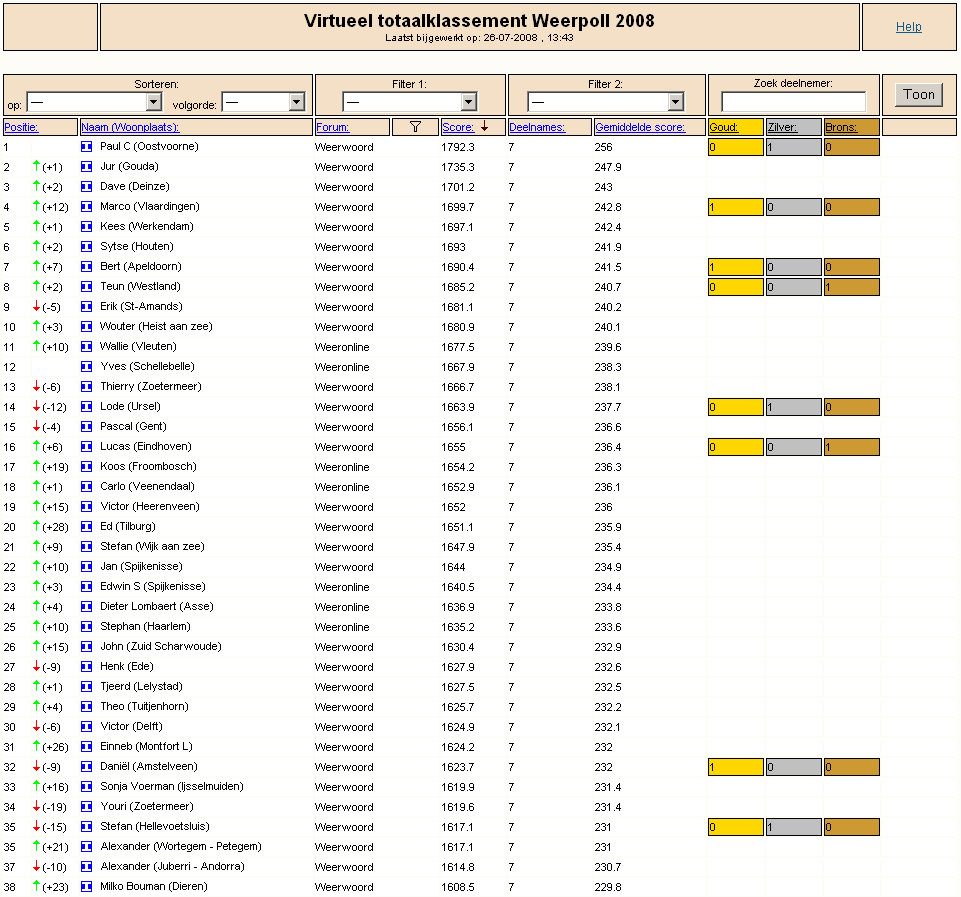Click the funnel filter icon in header
This screenshot has height=897, width=961.
click(416, 127)
